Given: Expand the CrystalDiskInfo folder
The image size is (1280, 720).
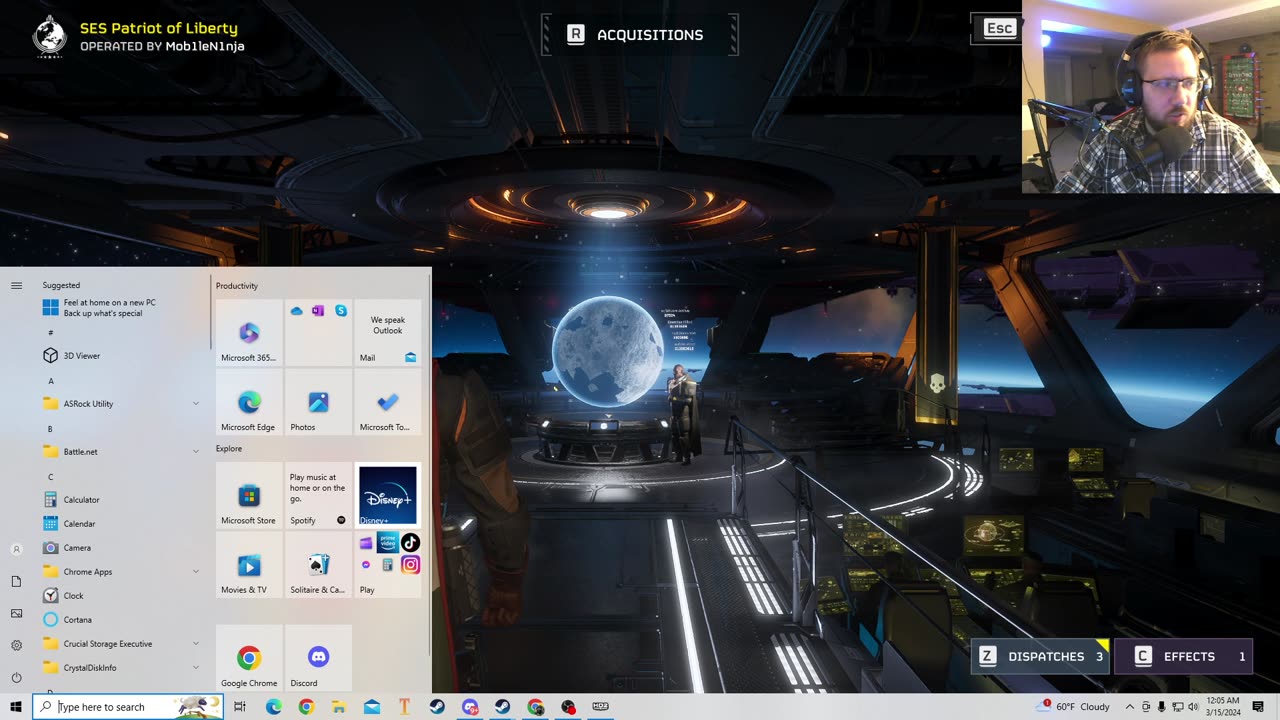Looking at the screenshot, I should click(x=120, y=668).
